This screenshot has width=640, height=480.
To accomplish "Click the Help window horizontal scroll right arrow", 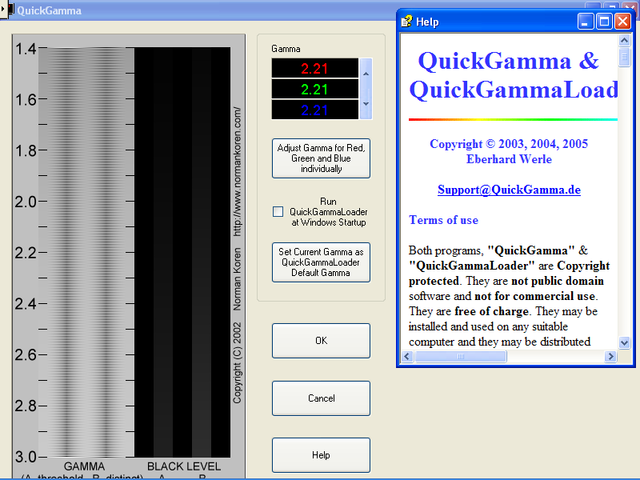I will (x=610, y=356).
